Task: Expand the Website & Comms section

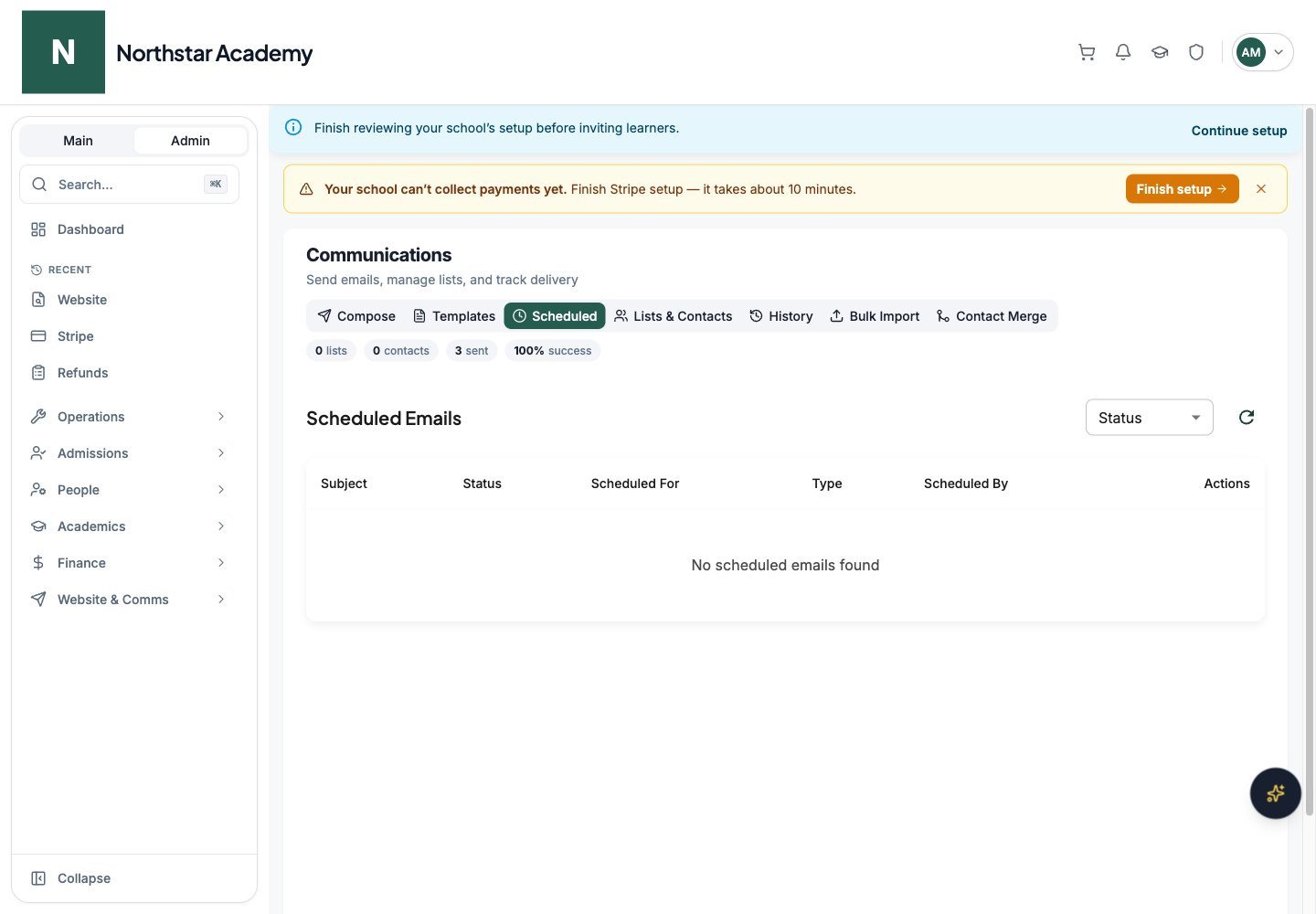Action: tap(129, 600)
